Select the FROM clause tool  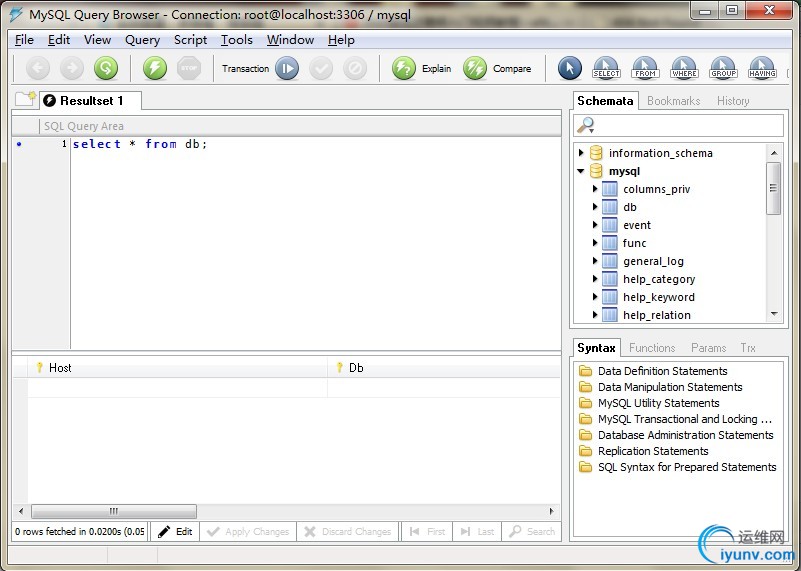(x=645, y=68)
